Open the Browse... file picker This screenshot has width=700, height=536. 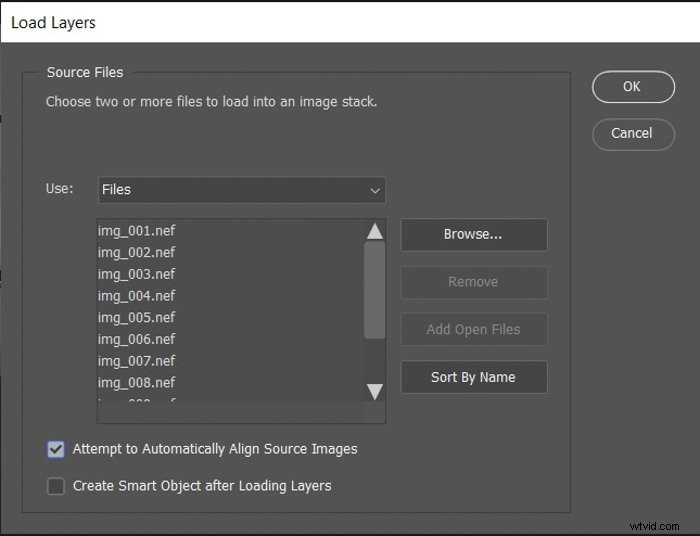point(474,235)
